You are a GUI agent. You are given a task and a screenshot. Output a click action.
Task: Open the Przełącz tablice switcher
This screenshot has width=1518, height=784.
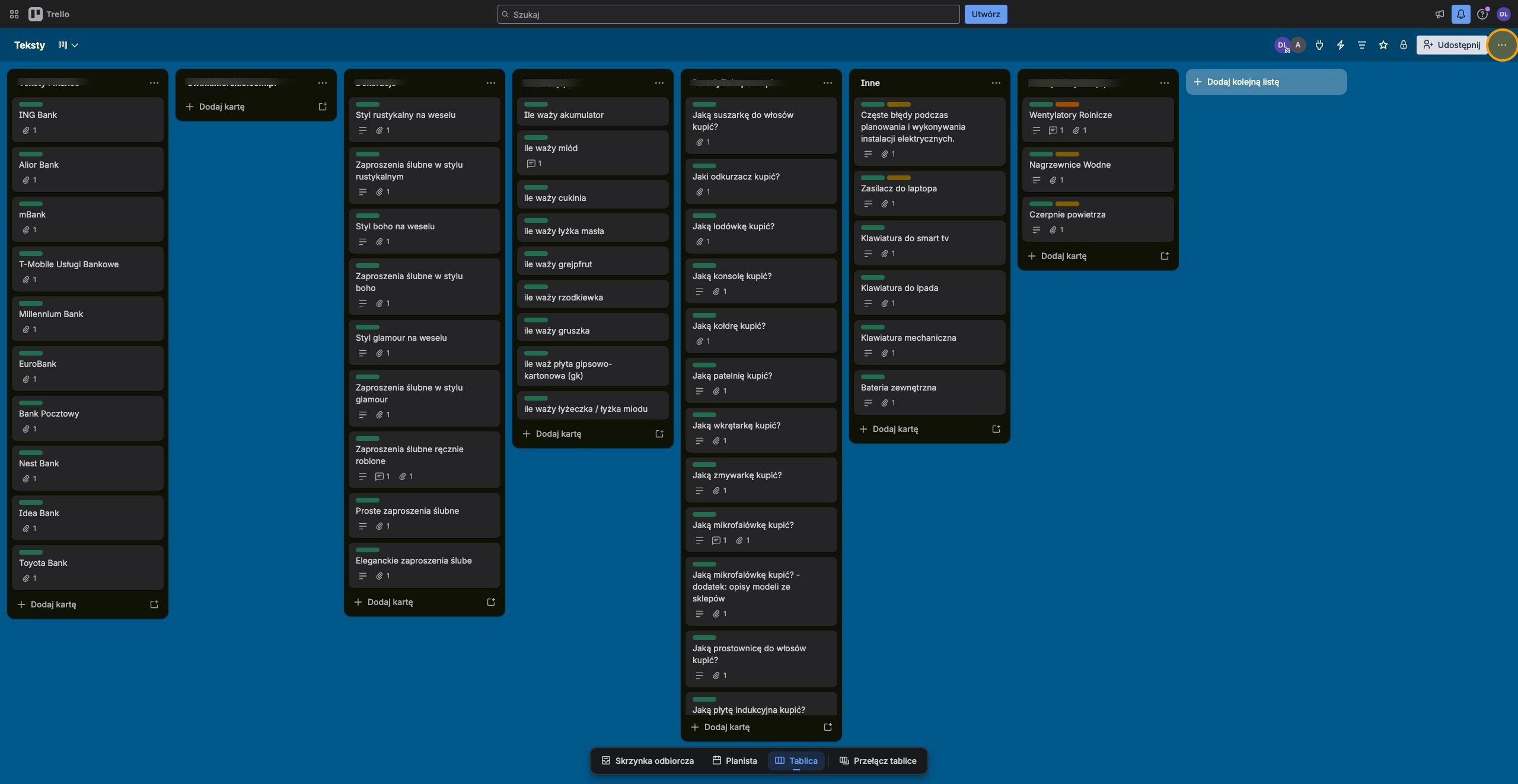click(878, 761)
